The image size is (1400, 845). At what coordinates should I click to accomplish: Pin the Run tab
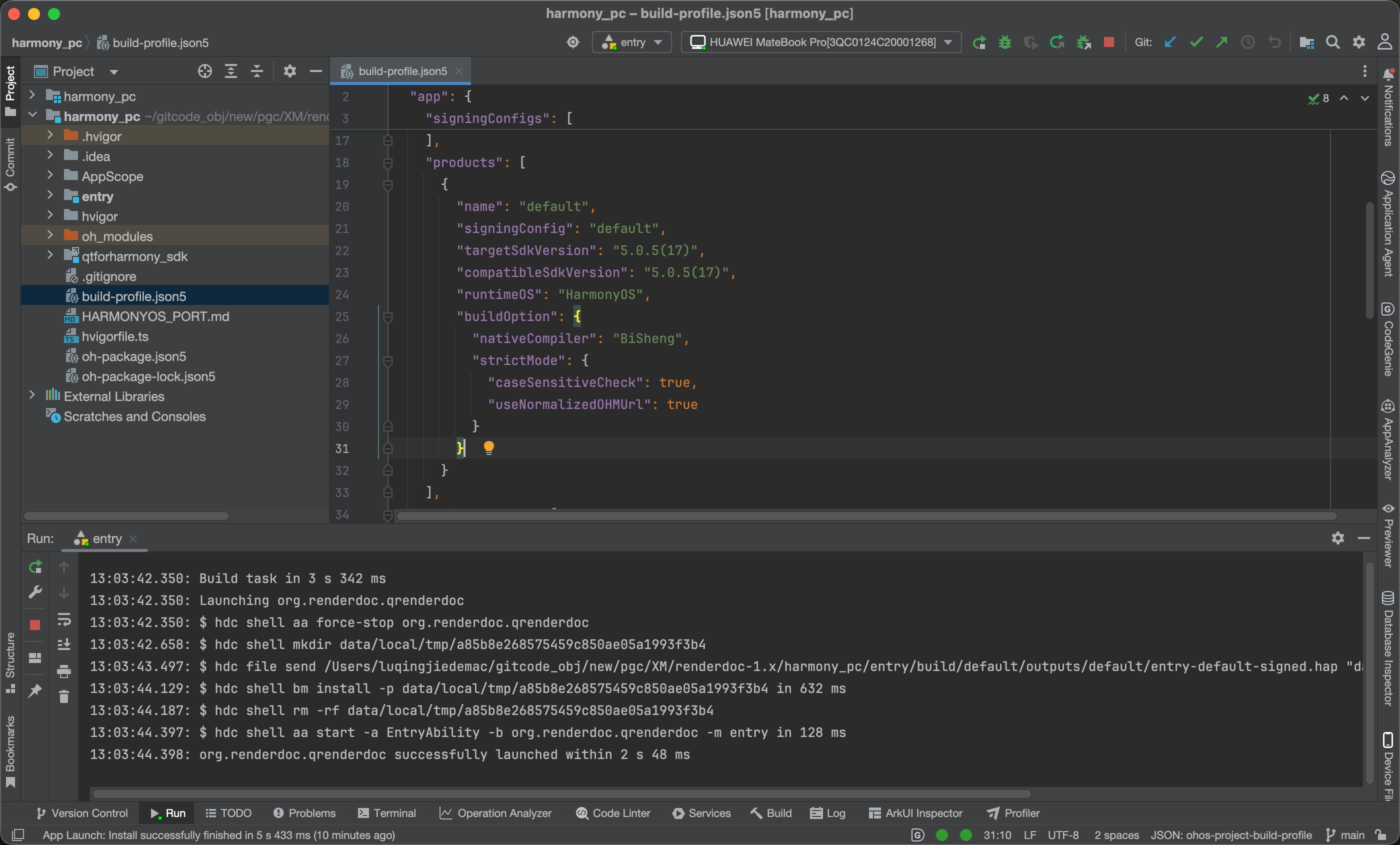pyautogui.click(x=35, y=690)
